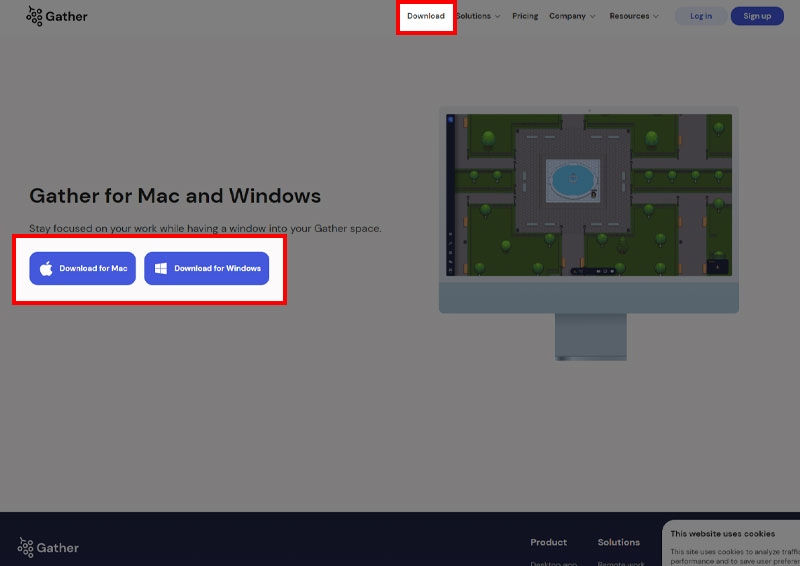The height and width of the screenshot is (566, 800).
Task: Expand the Solutions dropdown in the header
Action: [x=478, y=16]
